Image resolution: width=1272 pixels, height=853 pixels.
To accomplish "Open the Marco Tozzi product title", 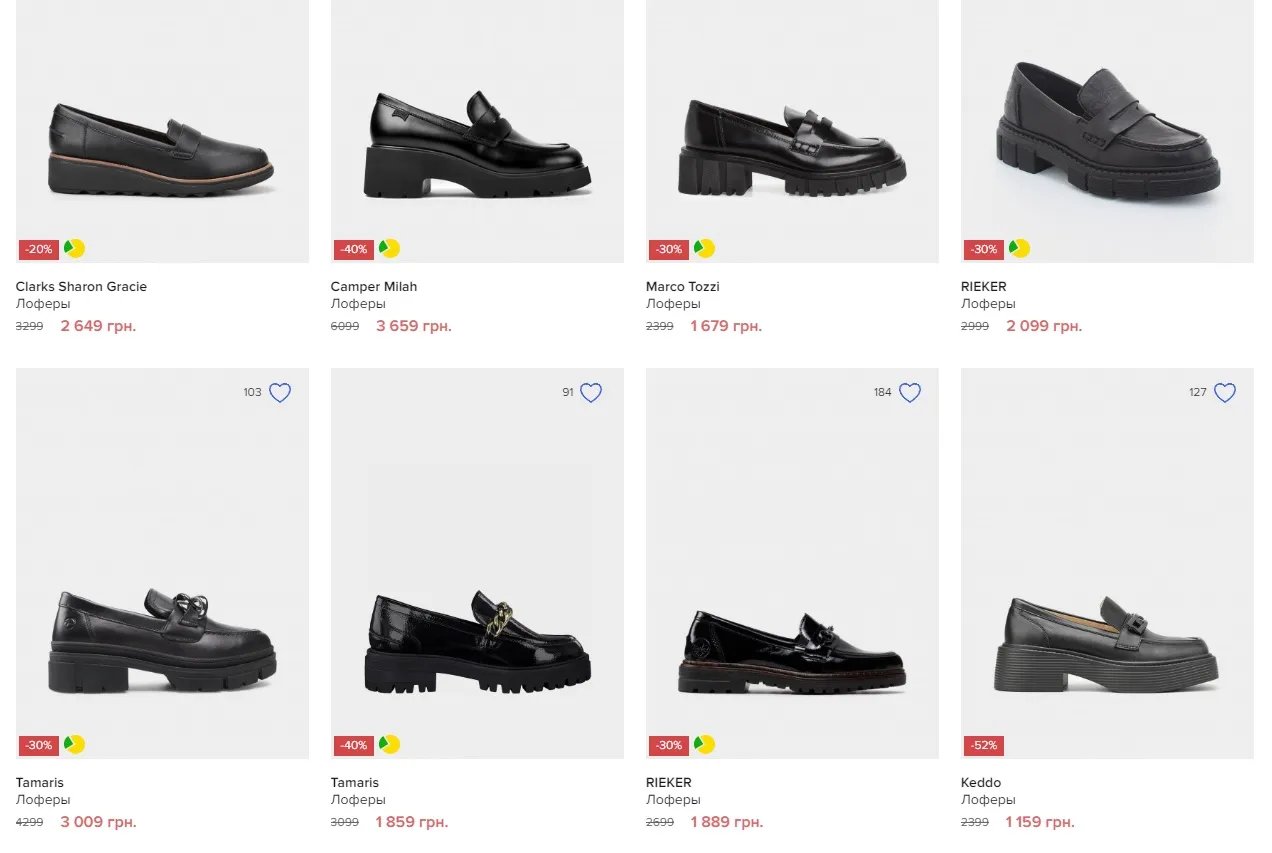I will coord(682,287).
